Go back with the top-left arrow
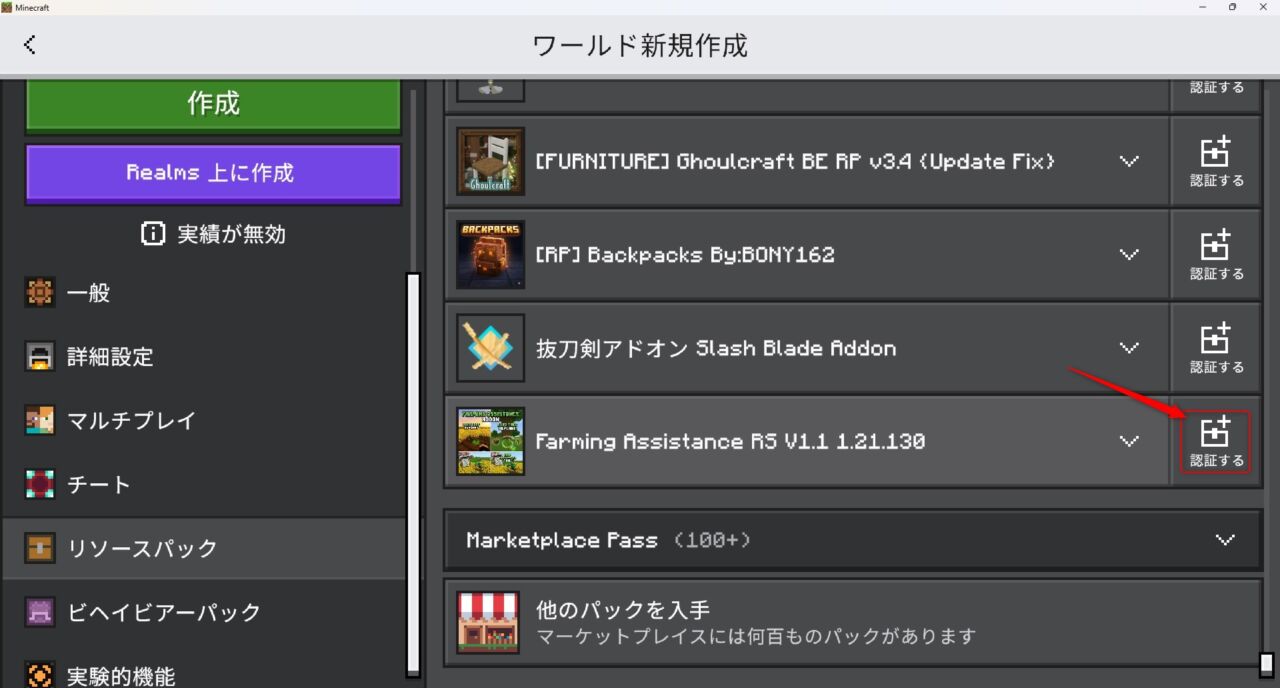 click(x=30, y=45)
